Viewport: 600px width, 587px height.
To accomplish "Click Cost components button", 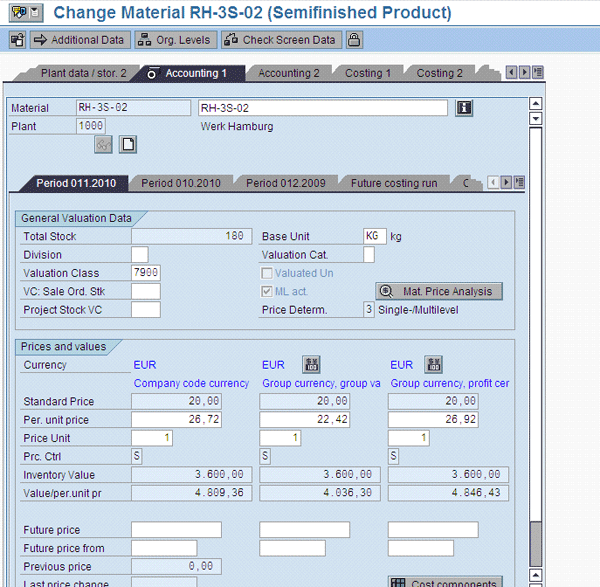I will pyautogui.click(x=445, y=582).
